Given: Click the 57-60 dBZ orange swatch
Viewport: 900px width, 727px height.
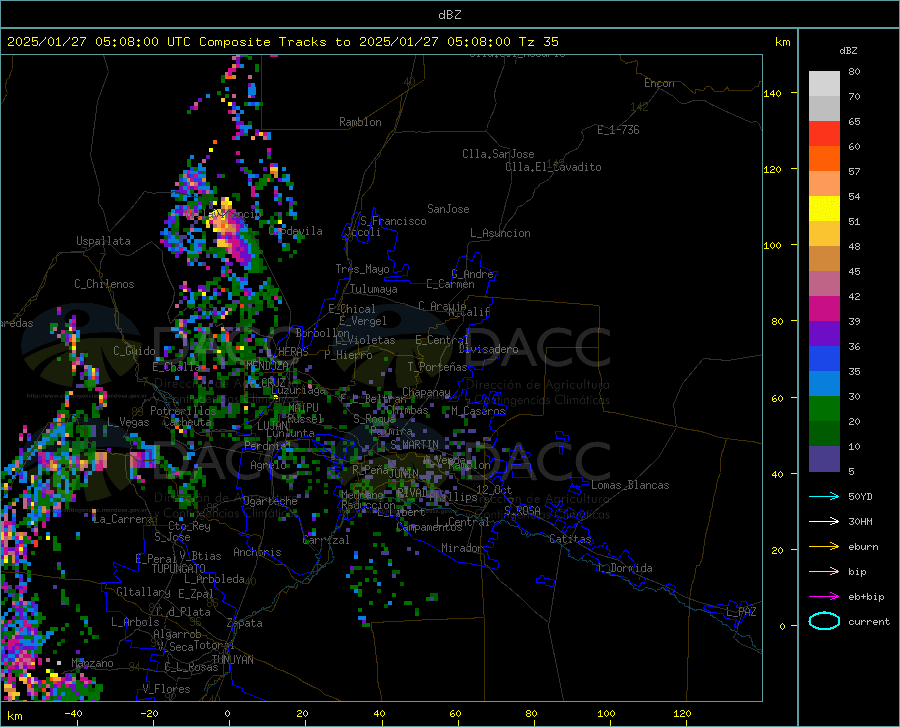Looking at the screenshot, I should (x=824, y=159).
